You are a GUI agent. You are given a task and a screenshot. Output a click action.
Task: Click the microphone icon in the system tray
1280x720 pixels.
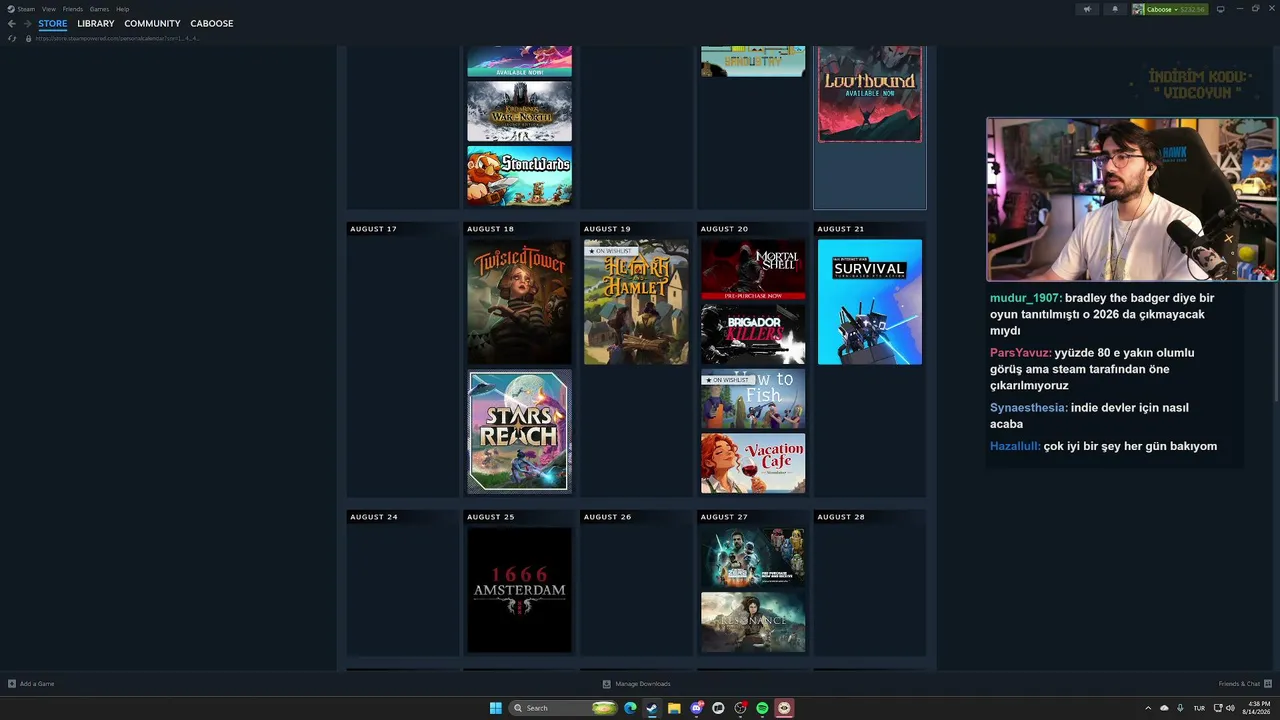click(1180, 708)
